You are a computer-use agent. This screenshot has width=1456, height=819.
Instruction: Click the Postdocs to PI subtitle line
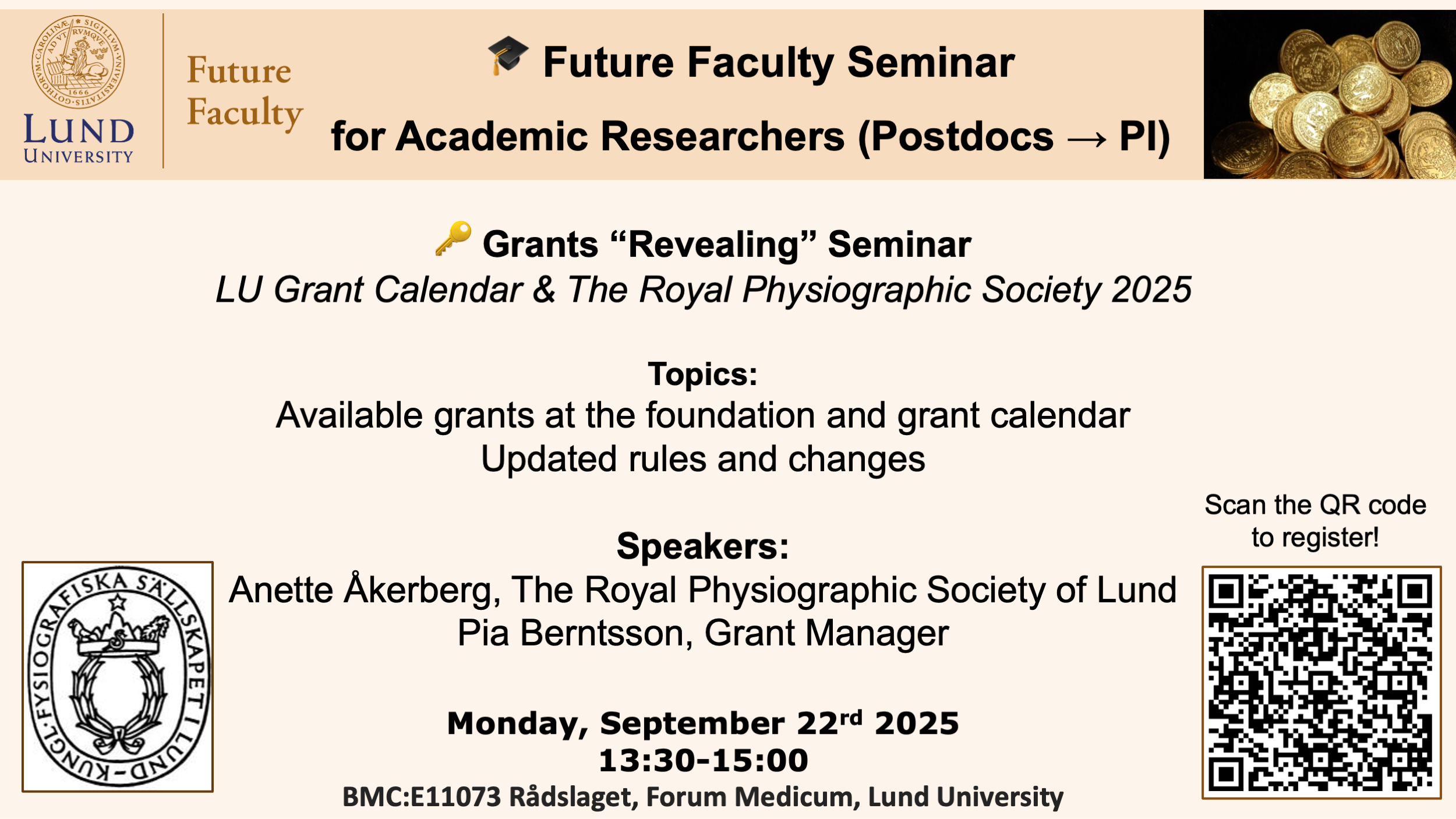click(750, 137)
